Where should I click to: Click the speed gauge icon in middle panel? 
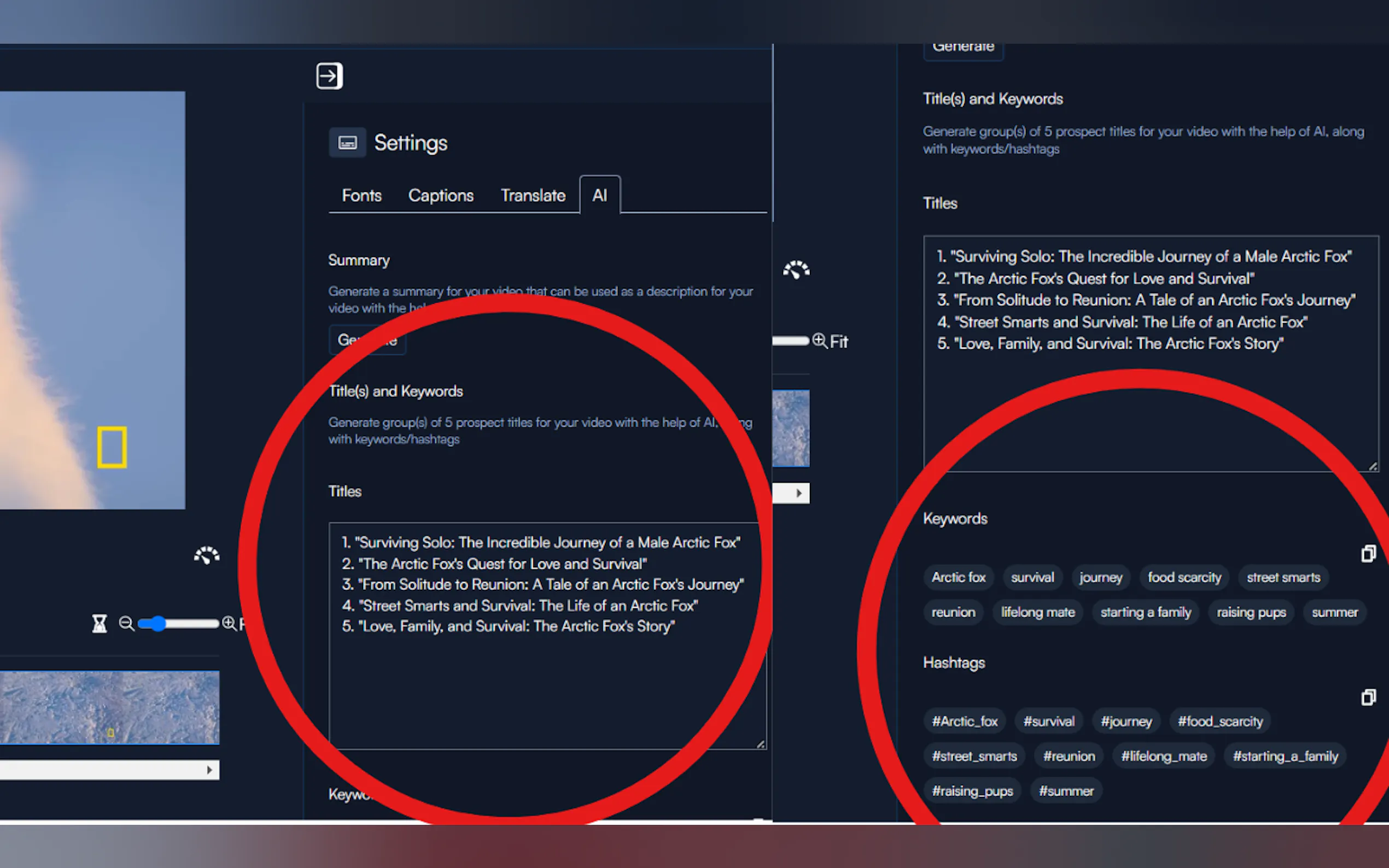coord(796,270)
